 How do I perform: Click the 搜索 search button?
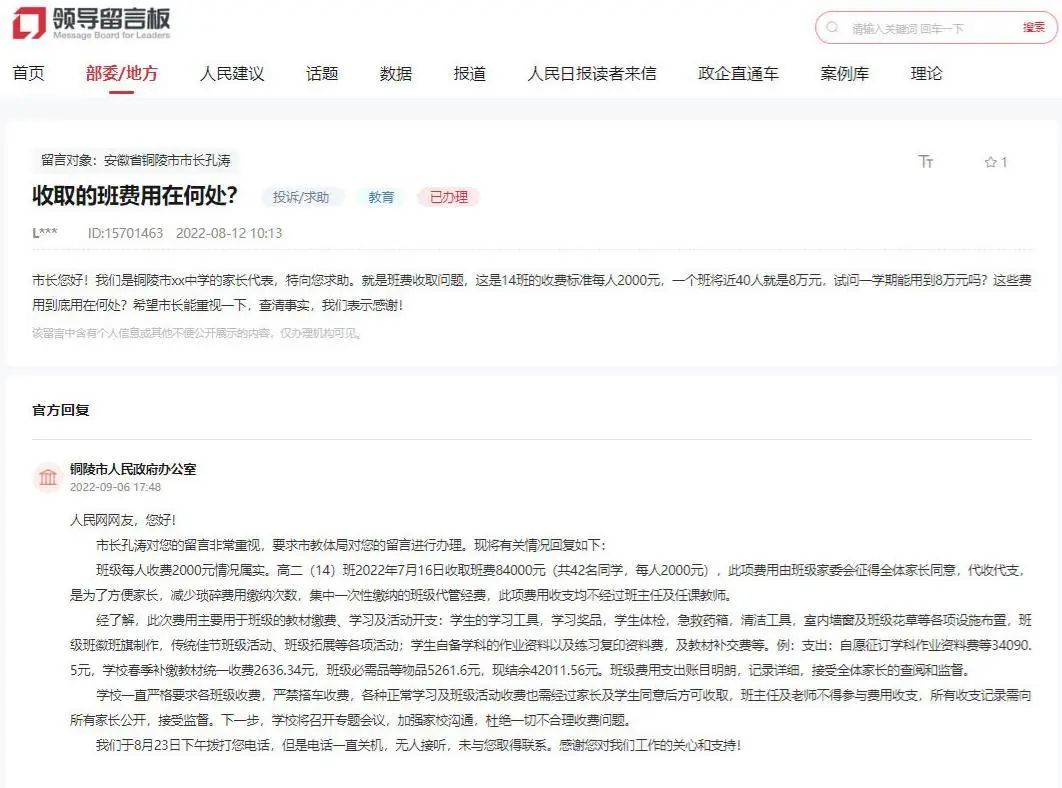1033,27
